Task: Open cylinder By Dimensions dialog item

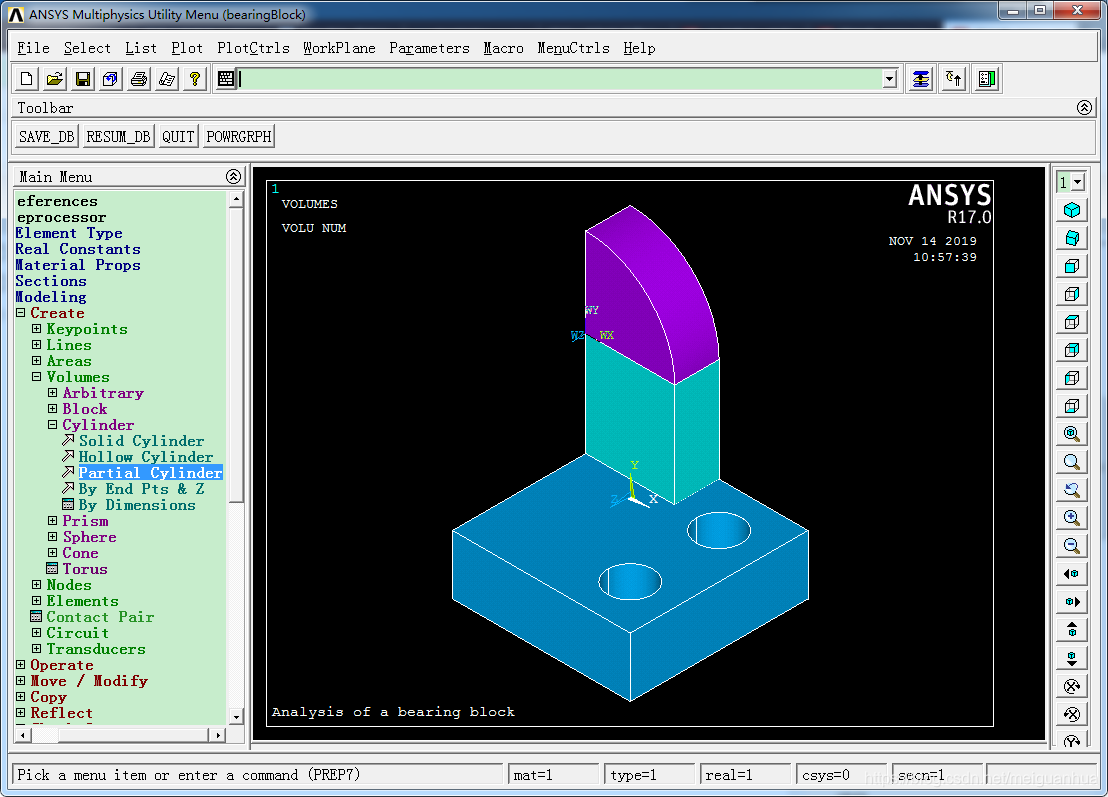Action: coord(137,505)
